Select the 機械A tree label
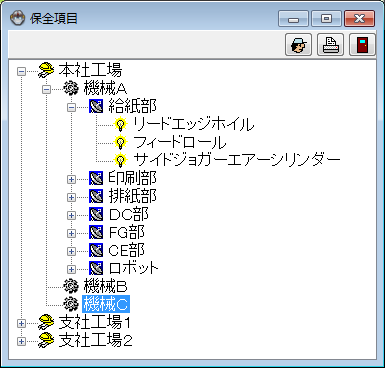385x368 pixels. [x=105, y=89]
